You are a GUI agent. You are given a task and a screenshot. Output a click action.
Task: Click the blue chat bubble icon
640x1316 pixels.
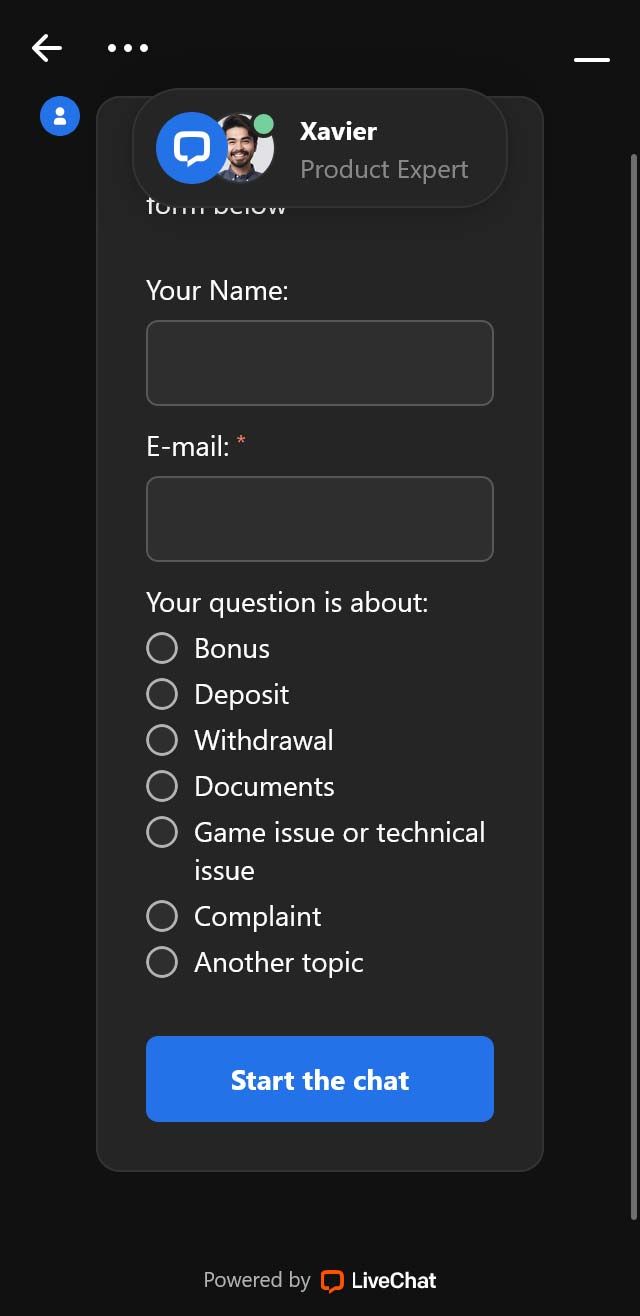click(191, 149)
